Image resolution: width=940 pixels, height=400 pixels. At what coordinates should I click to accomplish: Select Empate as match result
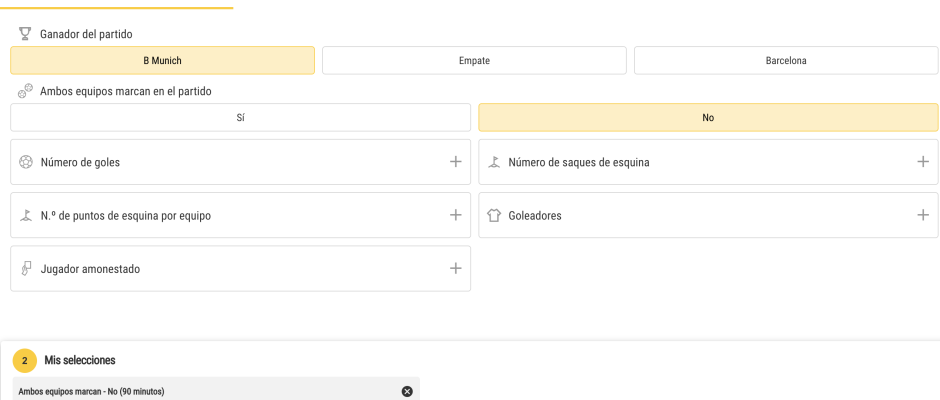pyautogui.click(x=474, y=61)
